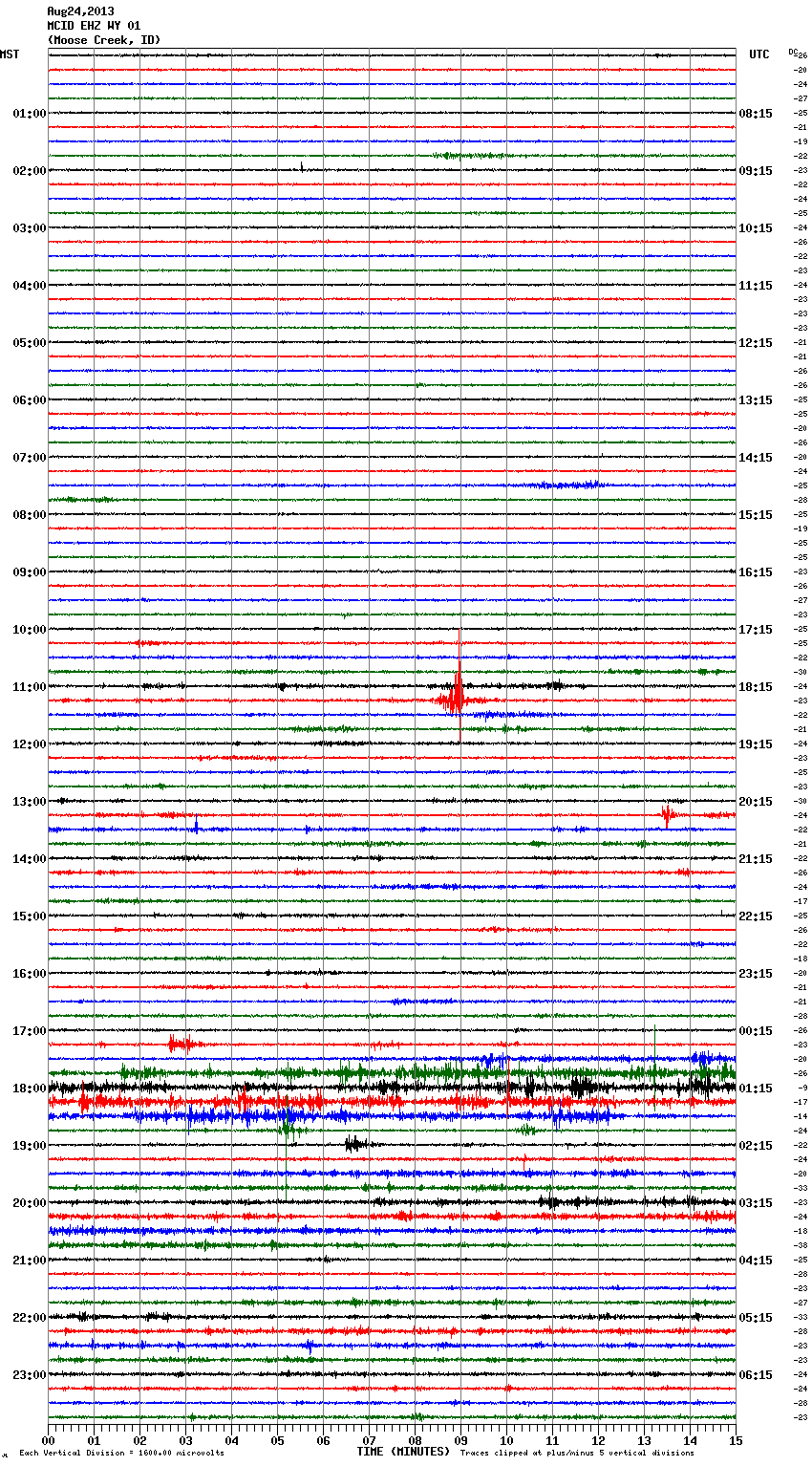Select the 23:00 MST row label

(x=30, y=1375)
